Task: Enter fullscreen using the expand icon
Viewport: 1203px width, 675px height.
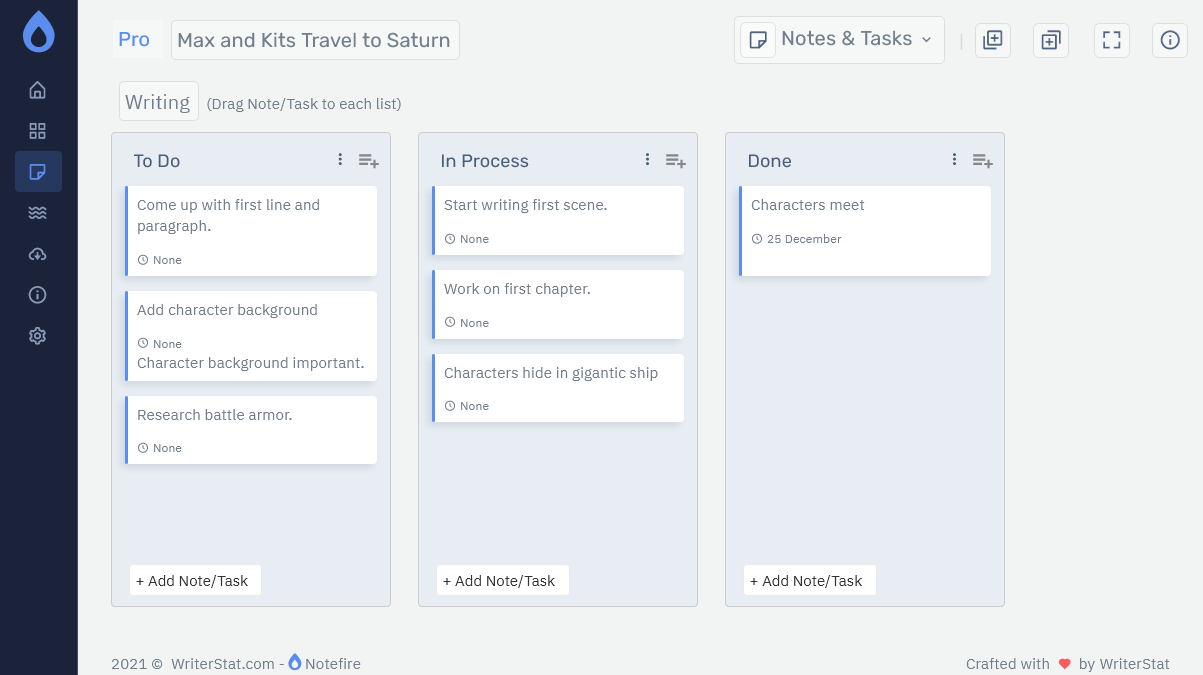Action: [1111, 40]
